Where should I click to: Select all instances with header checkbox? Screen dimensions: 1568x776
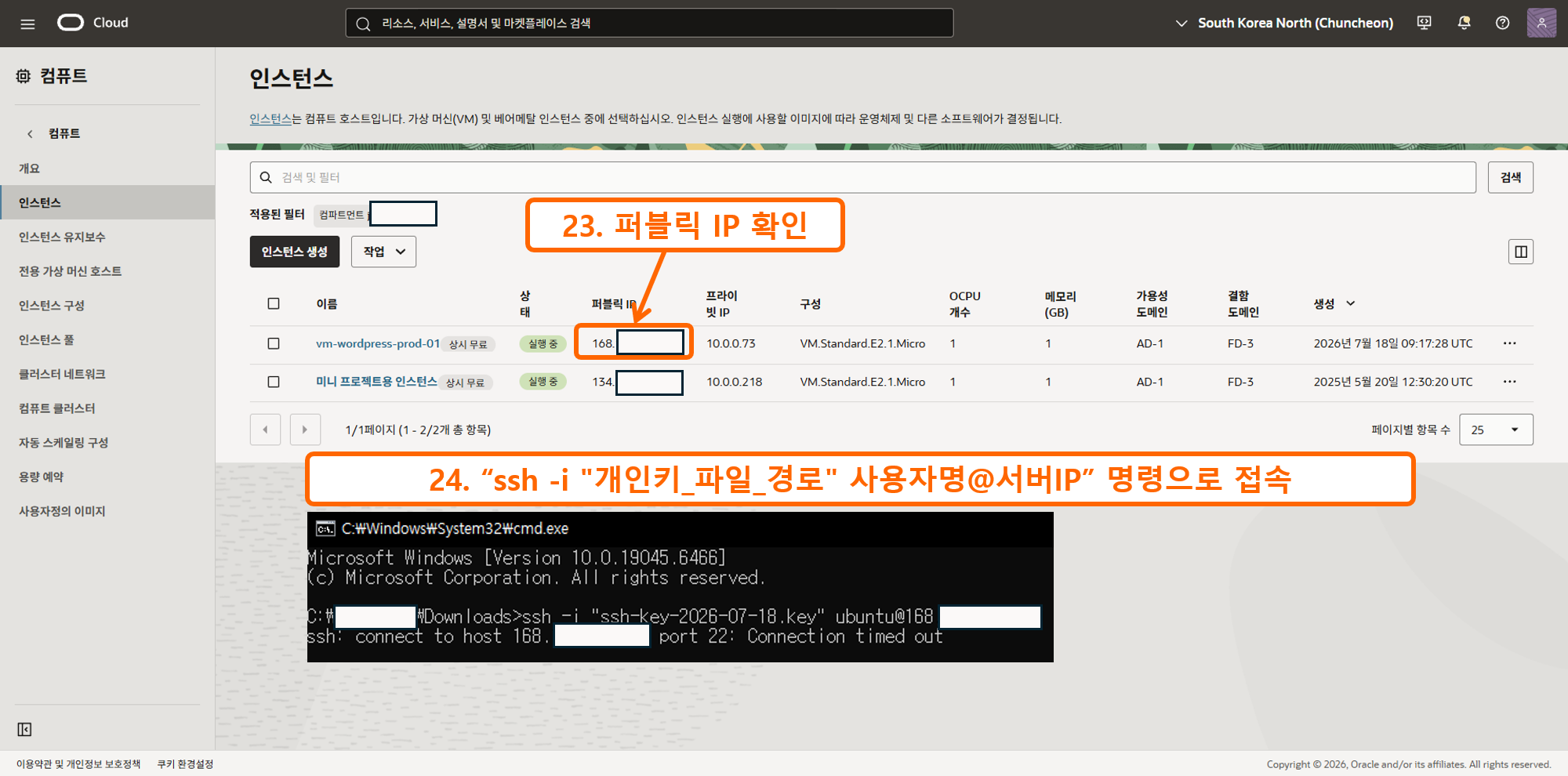coord(274,303)
